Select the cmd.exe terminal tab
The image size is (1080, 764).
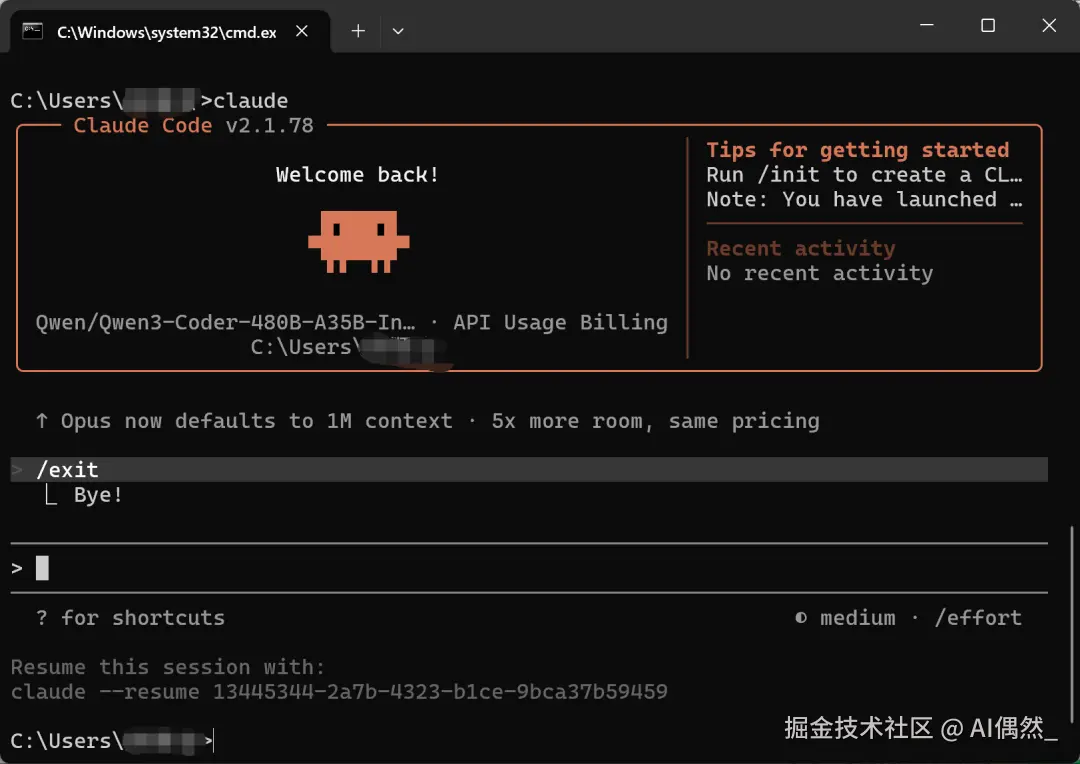[169, 32]
